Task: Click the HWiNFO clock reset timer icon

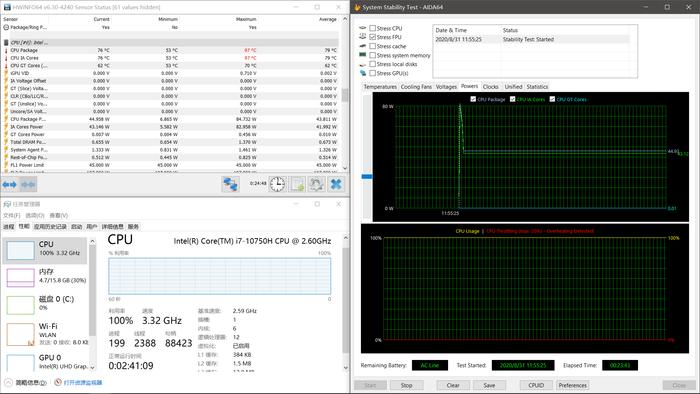Action: pyautogui.click(x=277, y=184)
